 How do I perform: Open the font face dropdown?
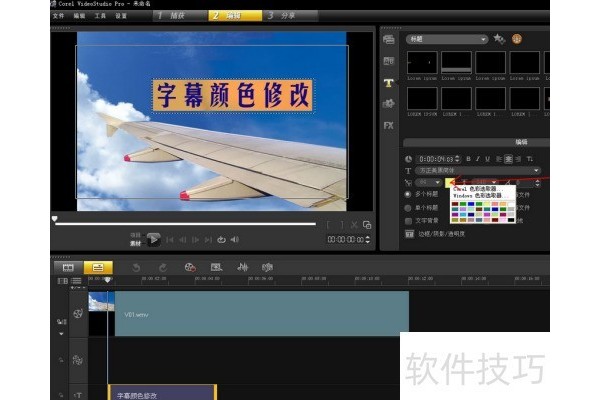coord(478,171)
